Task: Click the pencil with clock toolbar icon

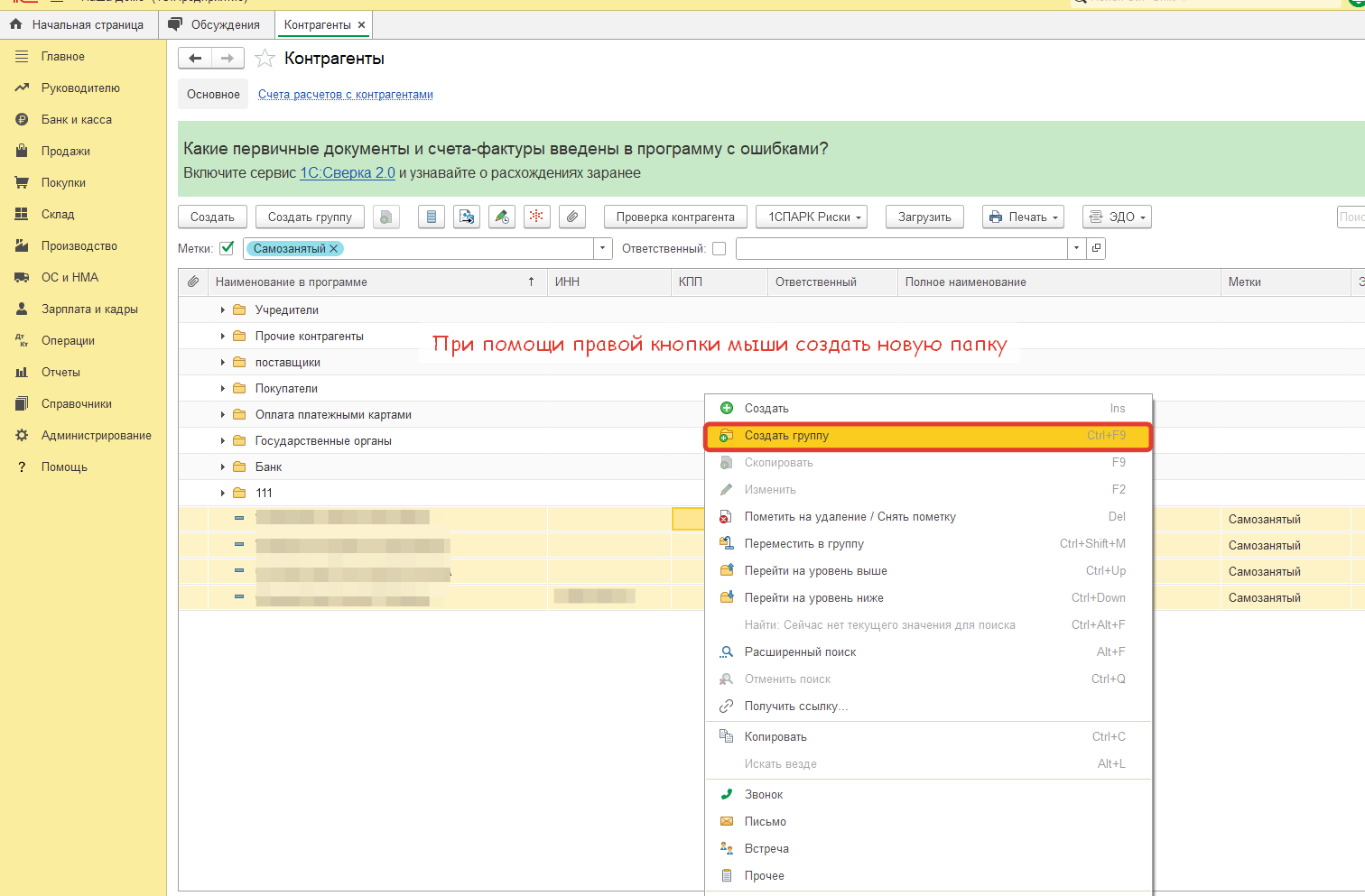Action: pos(502,217)
